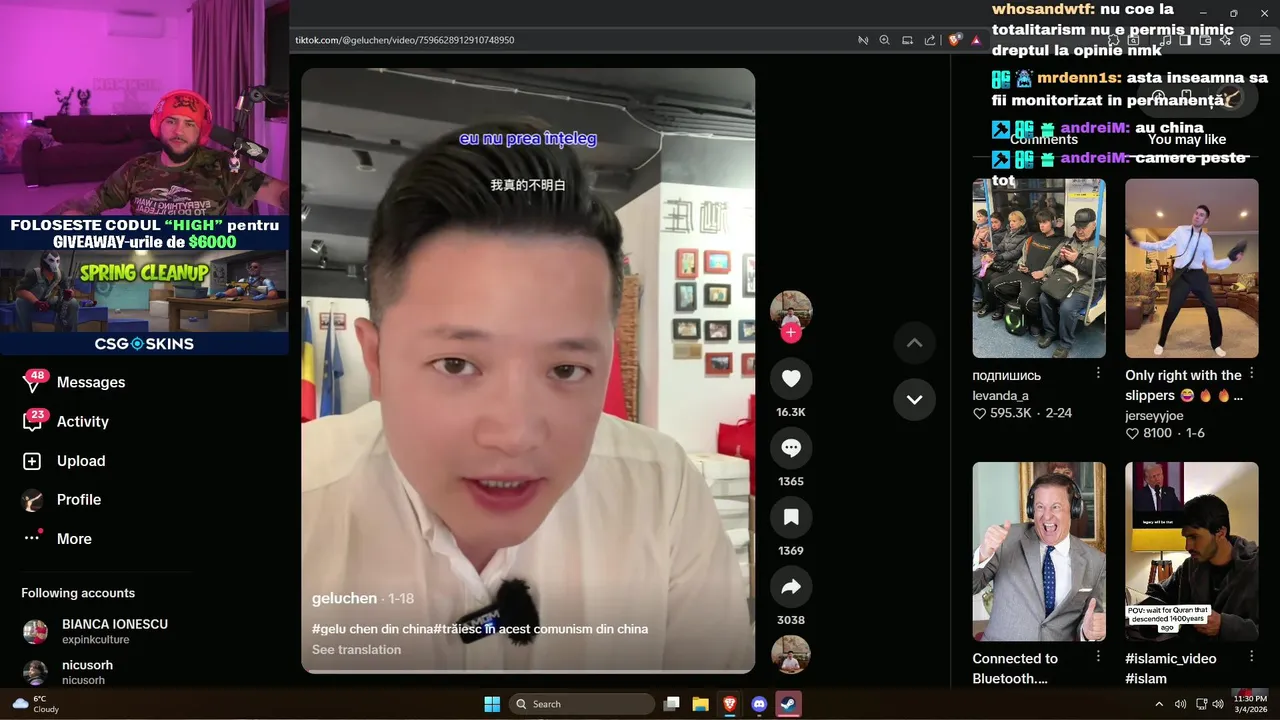The height and width of the screenshot is (720, 1280).
Task: Open the subway passengers video thumbnail
Action: pos(1039,268)
